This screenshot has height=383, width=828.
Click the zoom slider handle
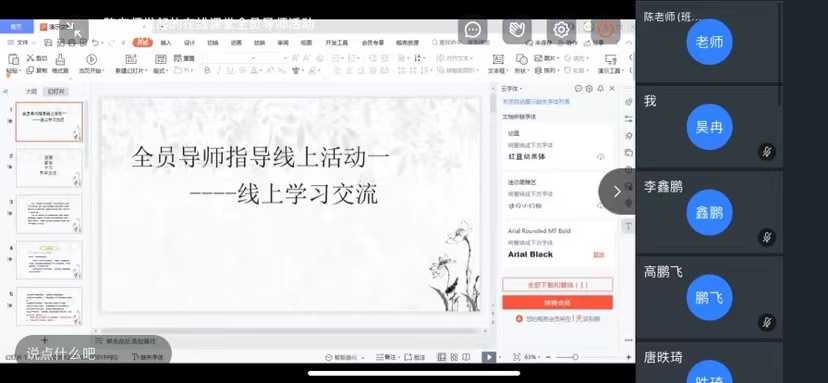point(575,357)
